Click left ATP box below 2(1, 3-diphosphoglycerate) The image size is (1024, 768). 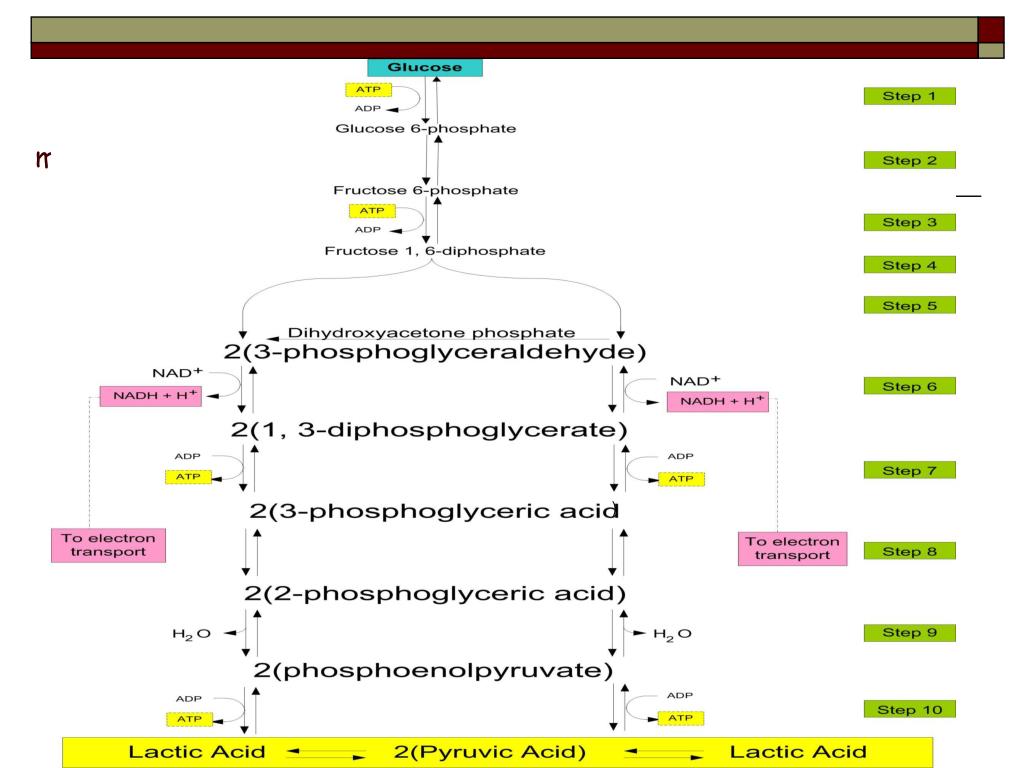point(188,477)
